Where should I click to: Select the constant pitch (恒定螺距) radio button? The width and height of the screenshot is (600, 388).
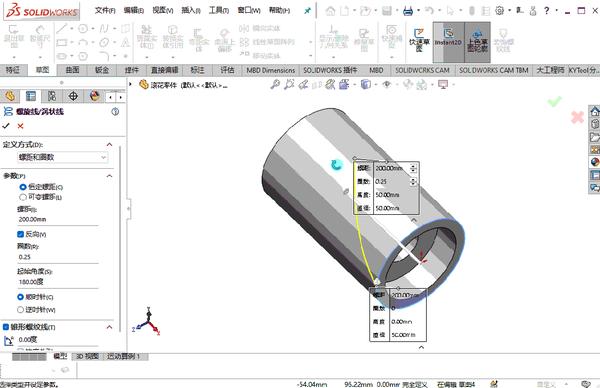[23, 187]
